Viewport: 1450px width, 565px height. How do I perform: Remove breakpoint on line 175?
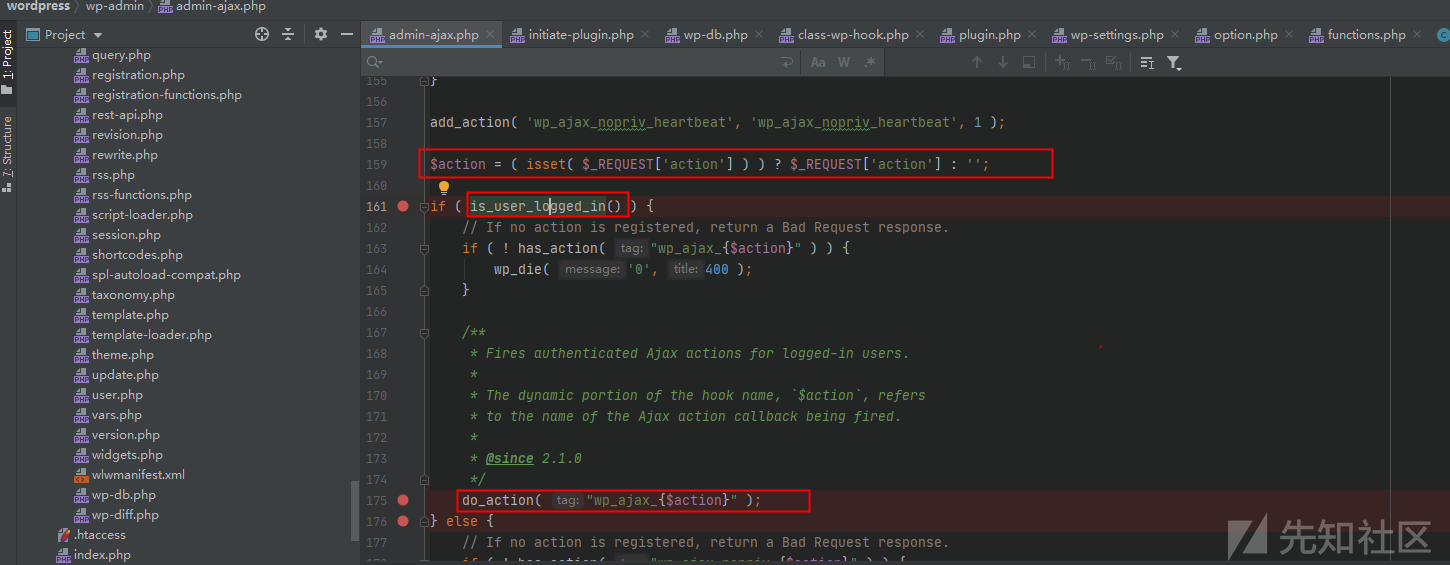click(x=403, y=500)
